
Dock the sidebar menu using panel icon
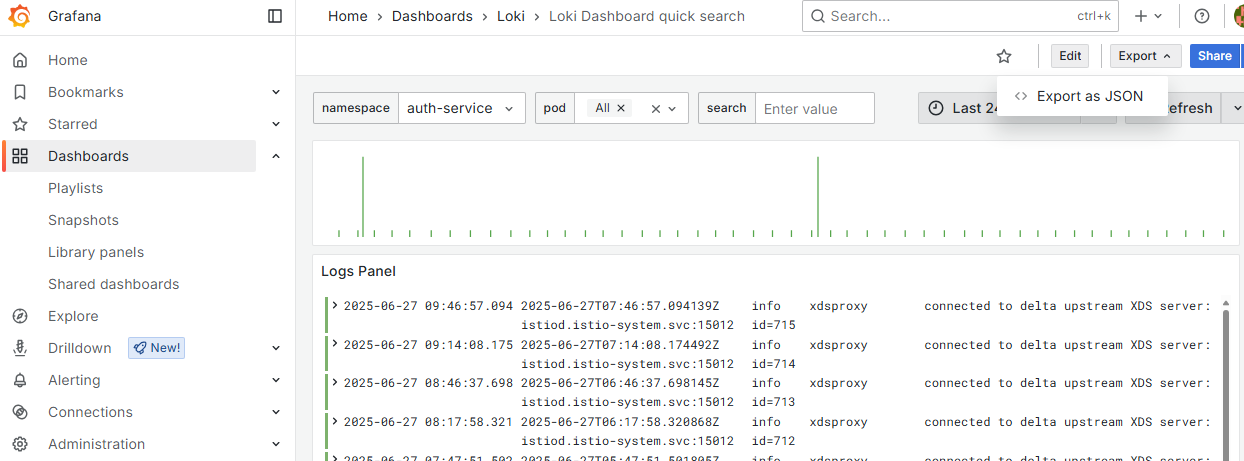click(275, 17)
